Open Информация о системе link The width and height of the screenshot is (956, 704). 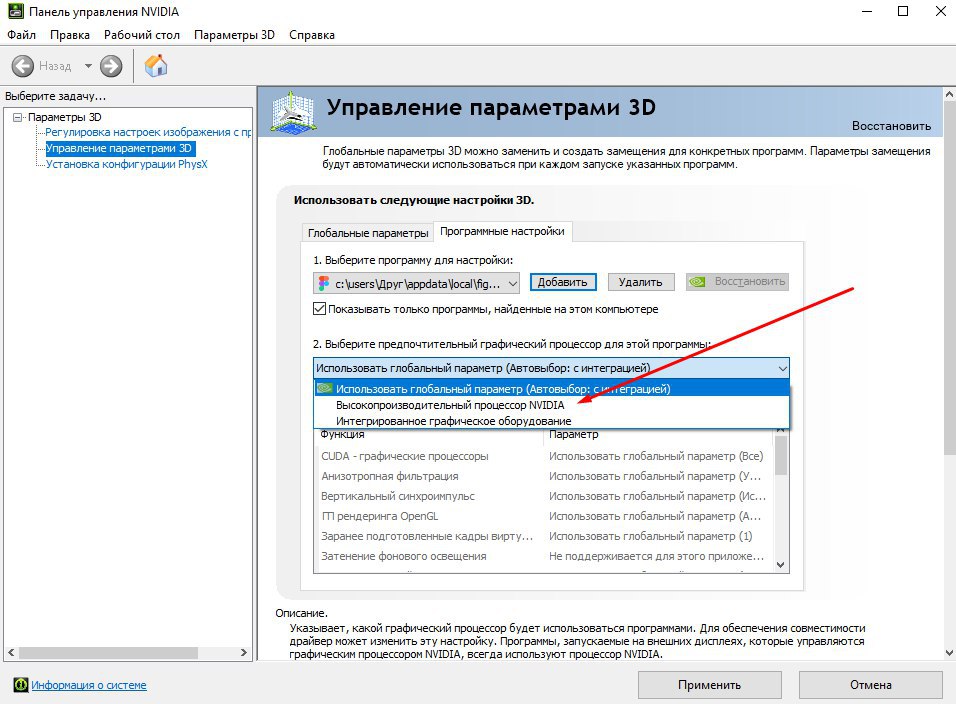(x=89, y=685)
